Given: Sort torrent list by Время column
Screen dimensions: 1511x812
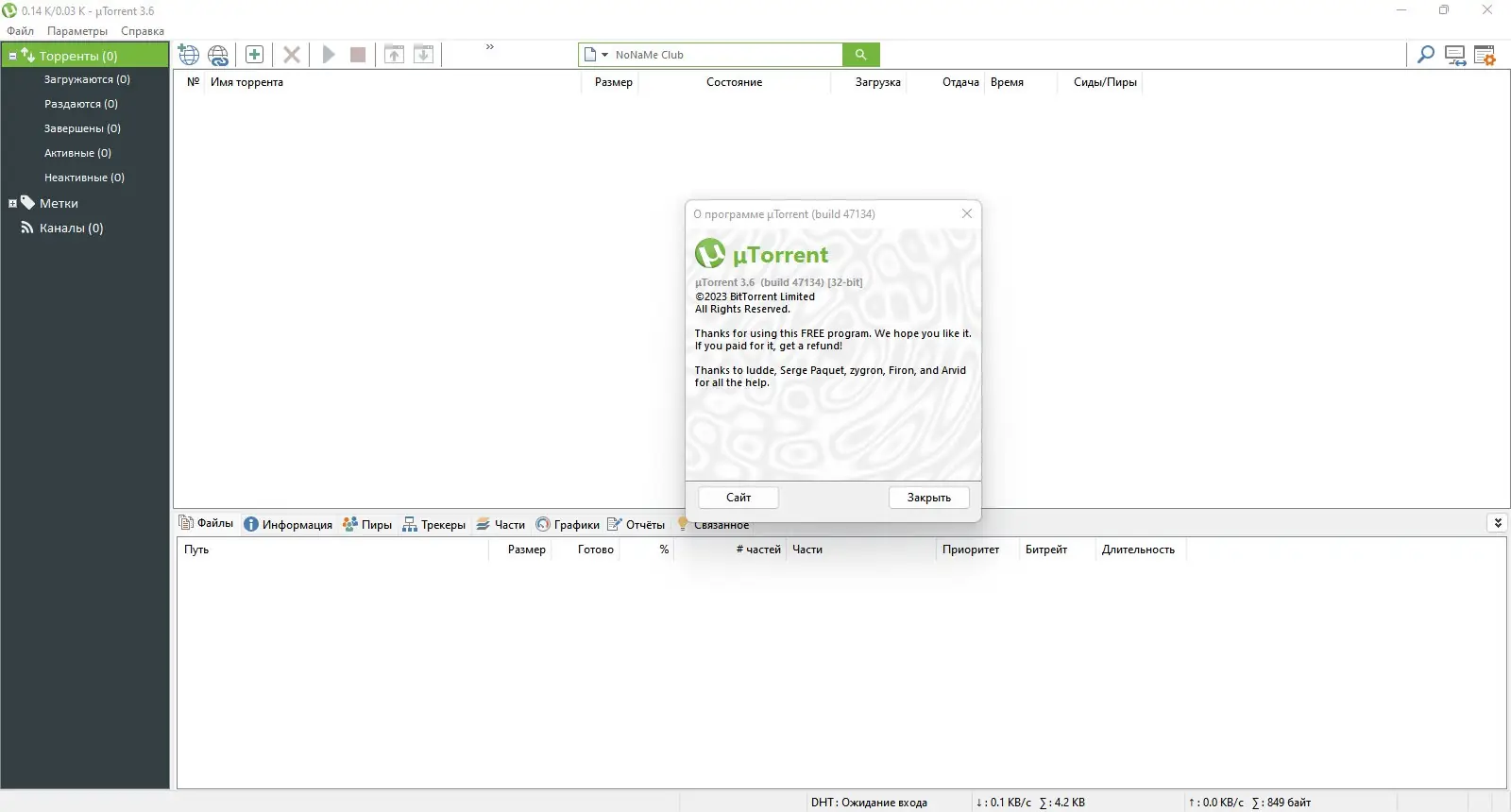Looking at the screenshot, I should (x=1007, y=82).
